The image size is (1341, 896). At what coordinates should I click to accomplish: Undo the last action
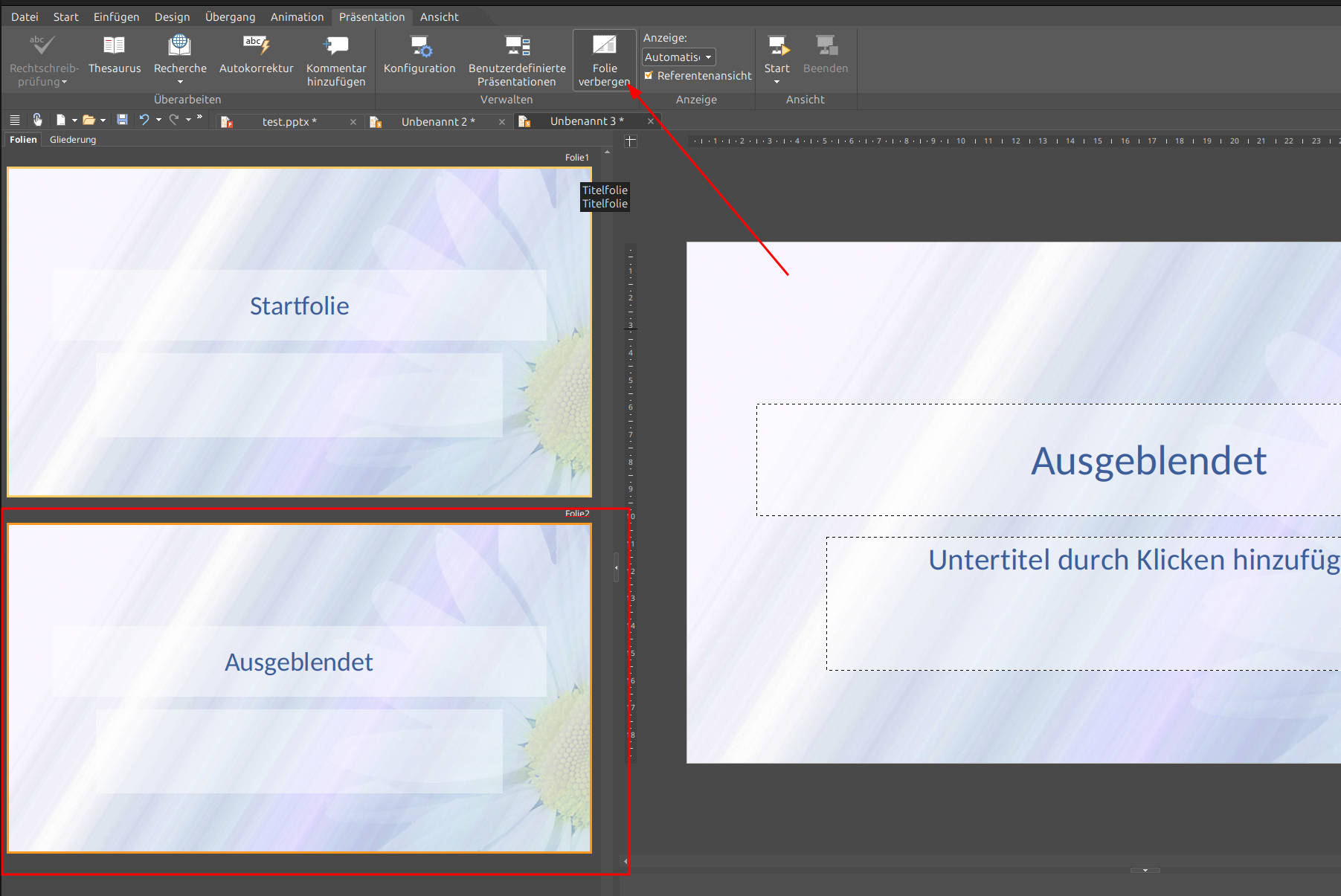[144, 120]
